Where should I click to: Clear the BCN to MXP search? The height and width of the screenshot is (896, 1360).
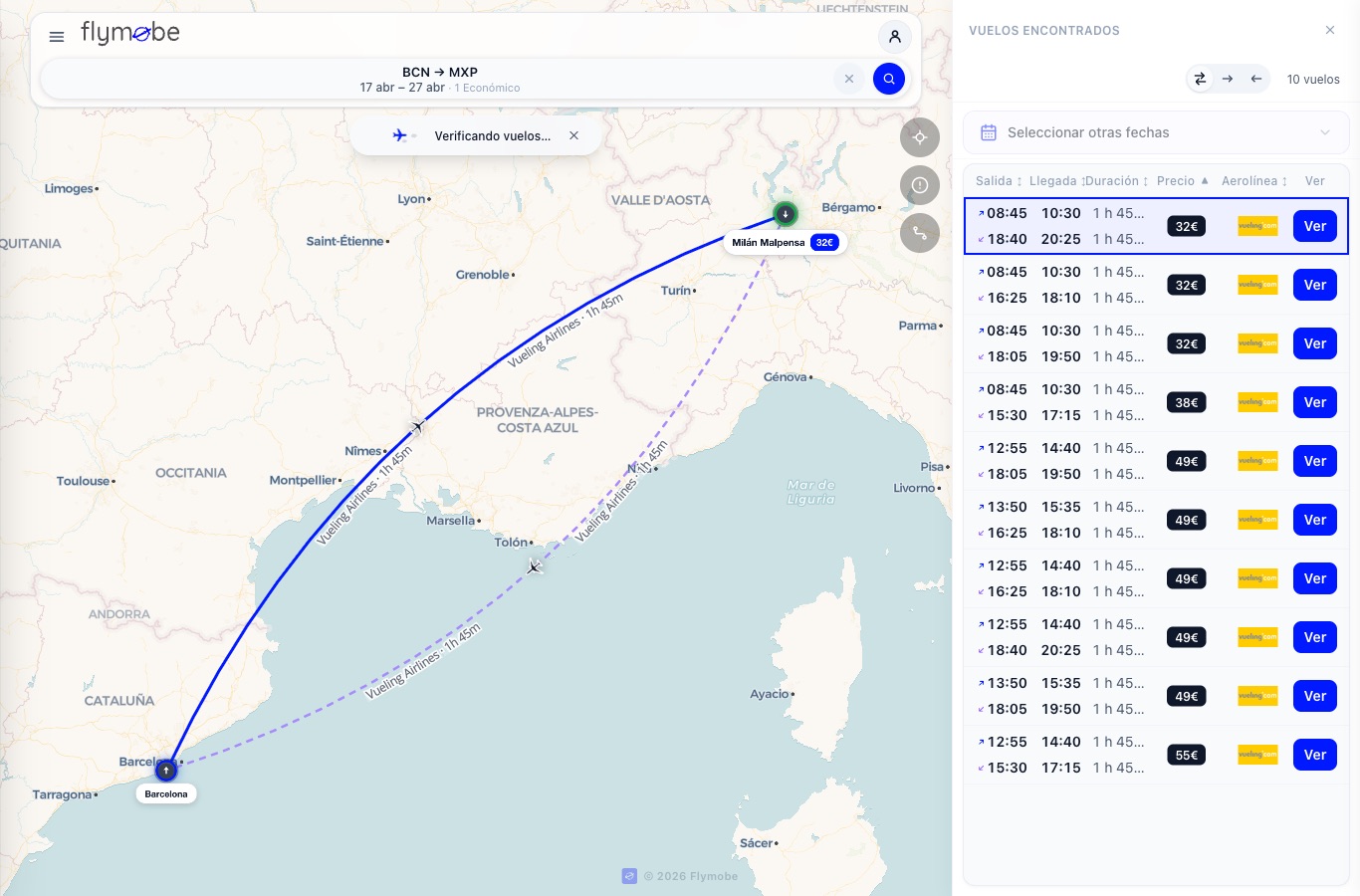849,79
